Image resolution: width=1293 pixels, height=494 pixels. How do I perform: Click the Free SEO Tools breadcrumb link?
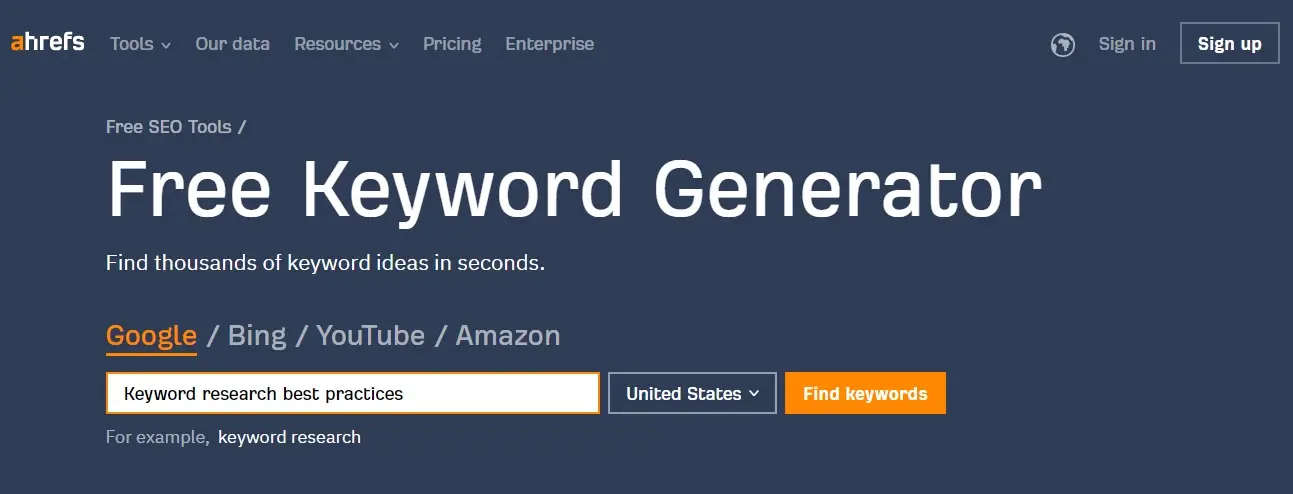click(169, 127)
